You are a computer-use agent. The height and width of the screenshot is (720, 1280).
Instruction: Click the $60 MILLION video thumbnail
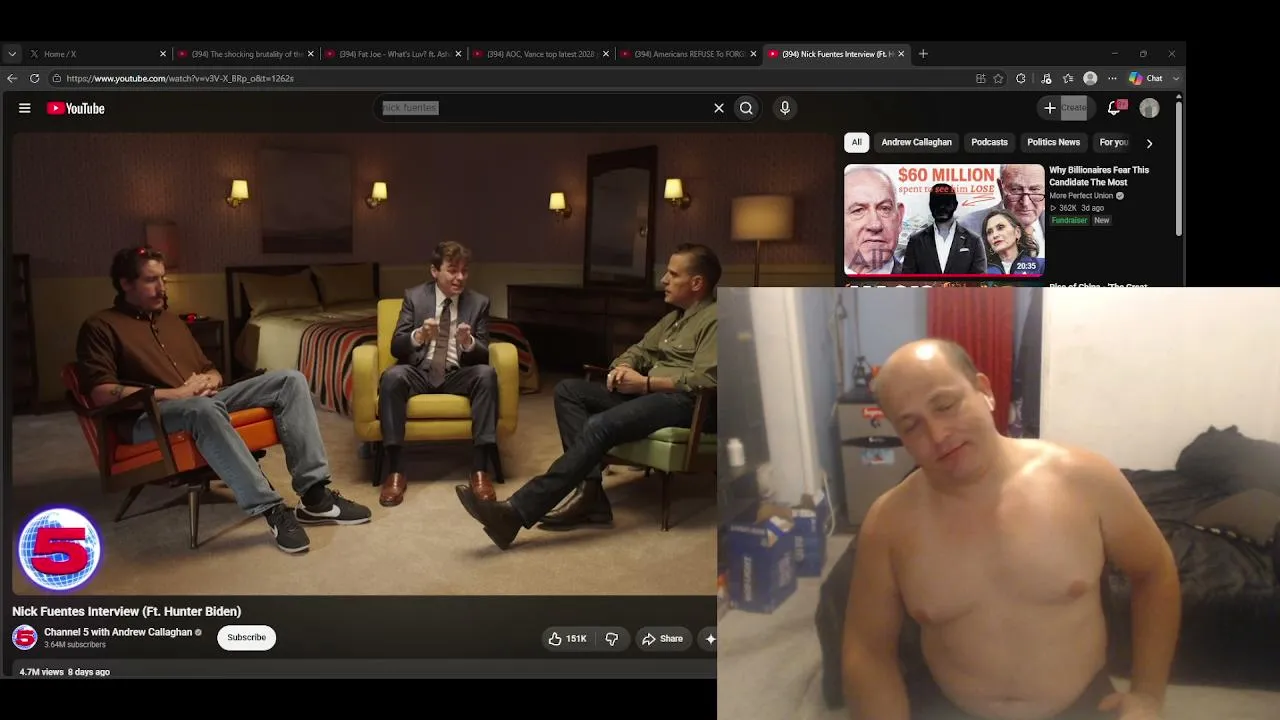tap(944, 219)
